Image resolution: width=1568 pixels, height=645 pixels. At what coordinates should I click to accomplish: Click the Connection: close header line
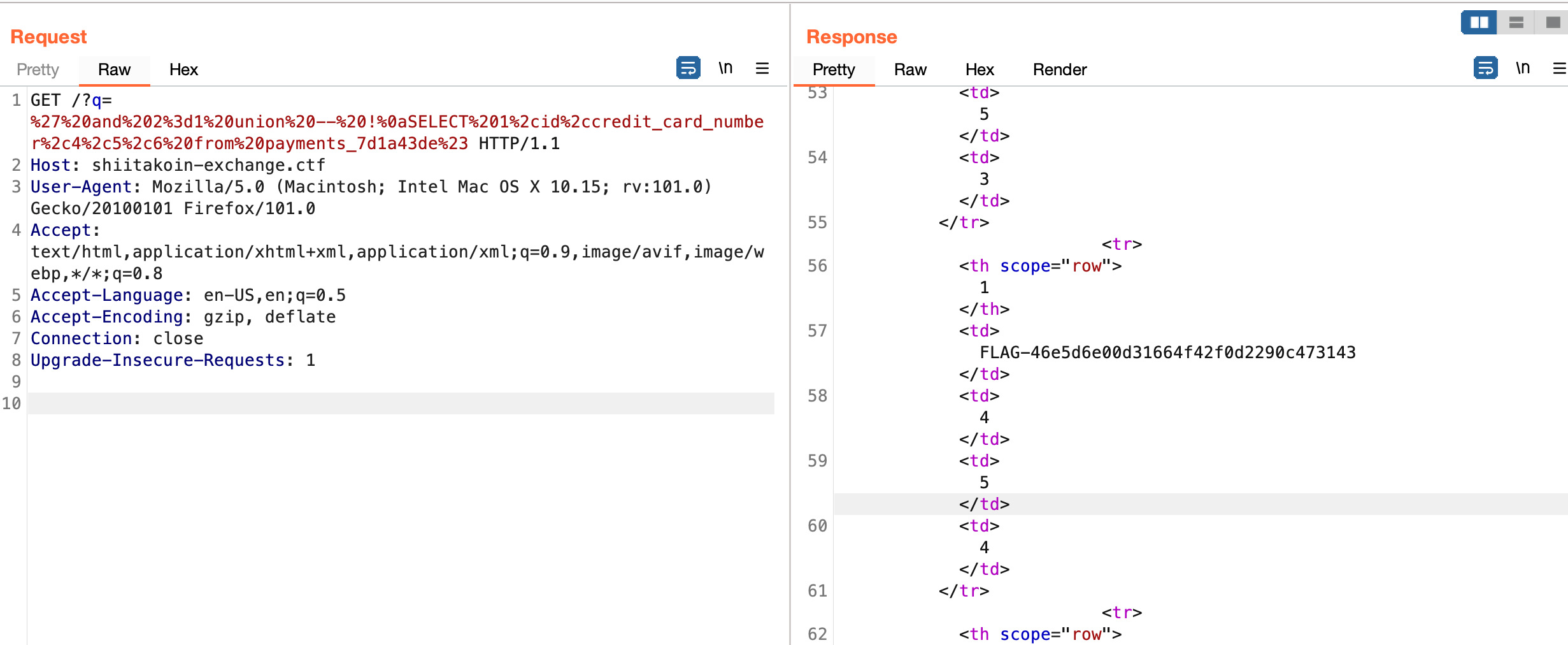117,338
